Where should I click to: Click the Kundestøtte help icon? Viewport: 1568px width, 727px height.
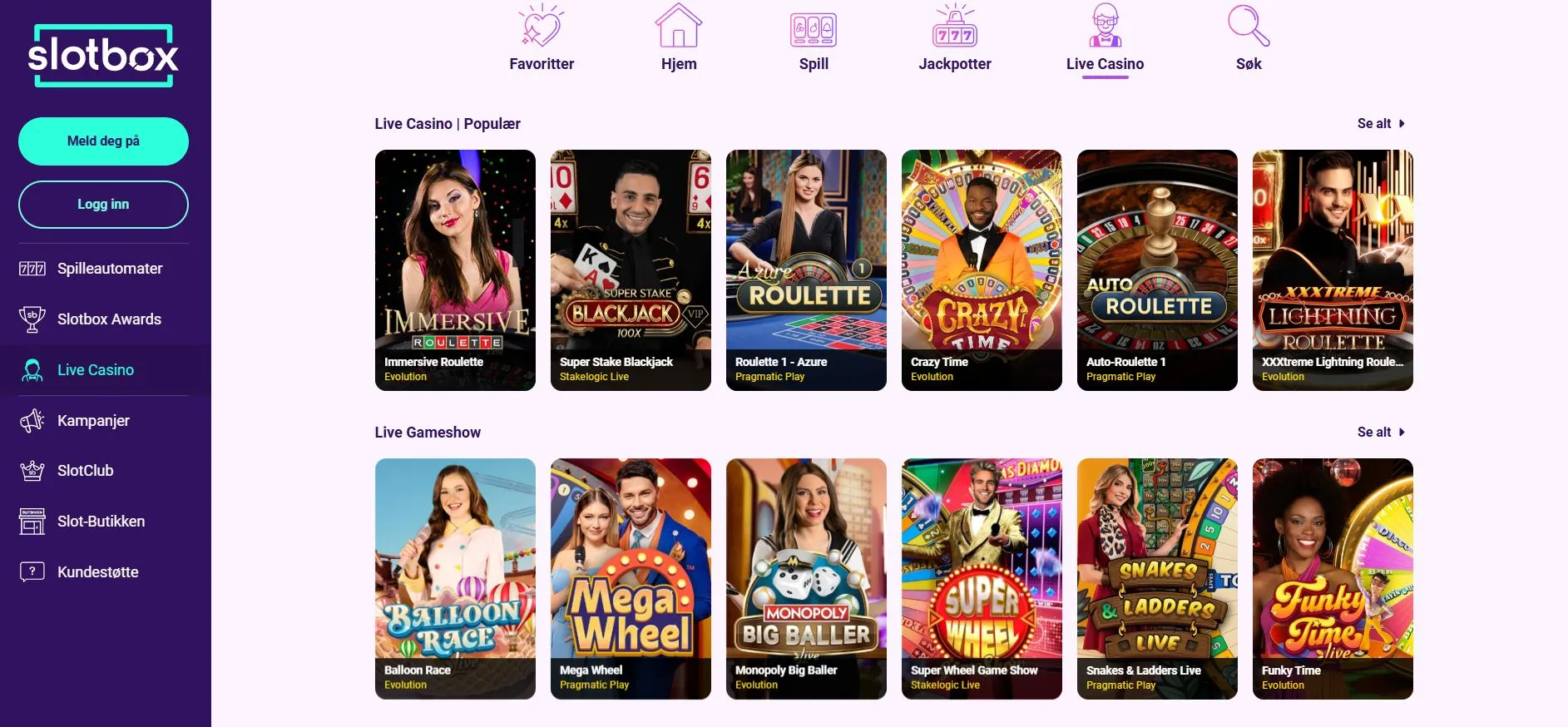click(32, 572)
